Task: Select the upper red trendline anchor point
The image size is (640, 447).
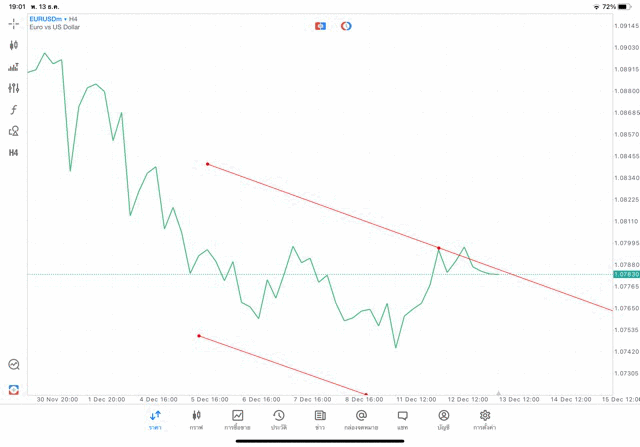Action: (207, 163)
